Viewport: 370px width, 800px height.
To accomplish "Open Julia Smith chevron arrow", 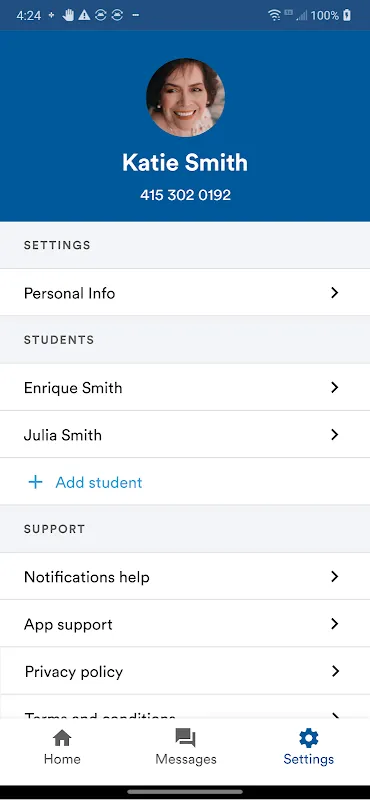I will [334, 434].
